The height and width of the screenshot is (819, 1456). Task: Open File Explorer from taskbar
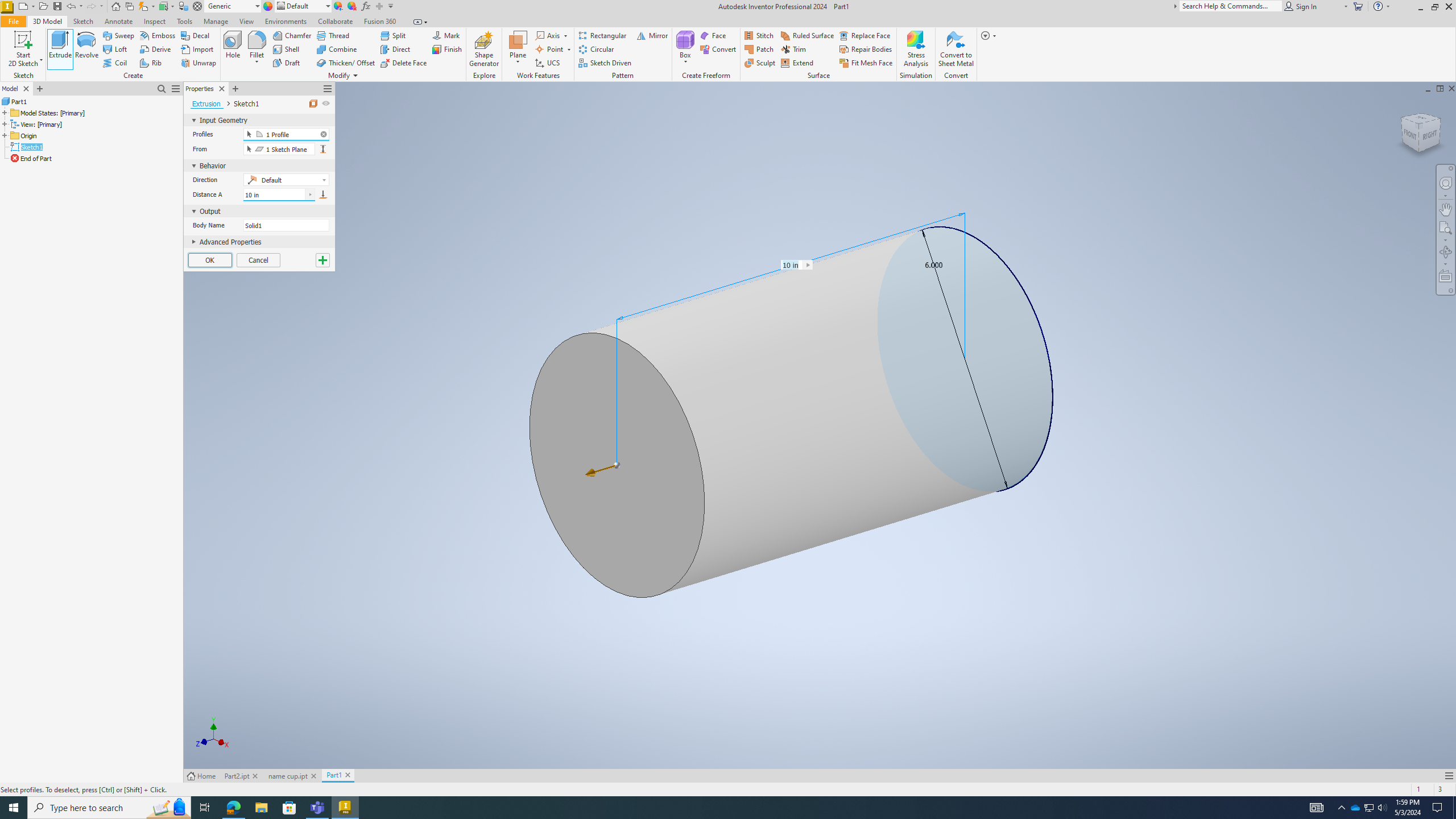click(261, 807)
